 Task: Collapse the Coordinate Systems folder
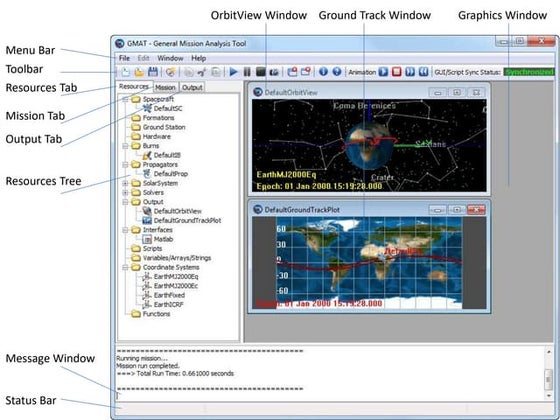(x=125, y=268)
